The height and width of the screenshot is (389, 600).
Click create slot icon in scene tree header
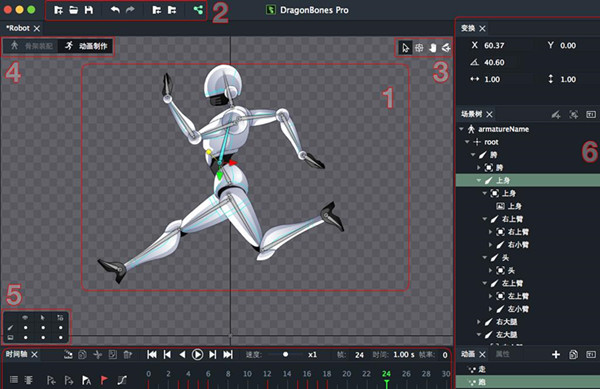[x=574, y=114]
